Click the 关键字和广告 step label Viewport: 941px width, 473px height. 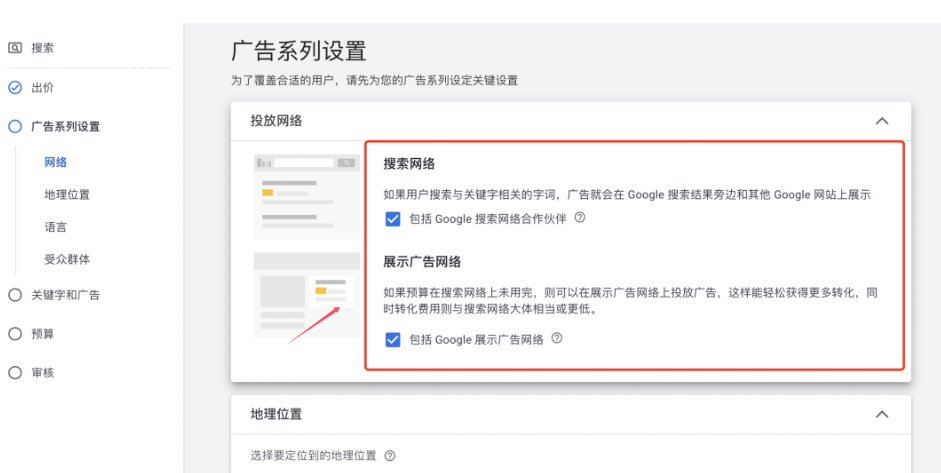tap(66, 295)
